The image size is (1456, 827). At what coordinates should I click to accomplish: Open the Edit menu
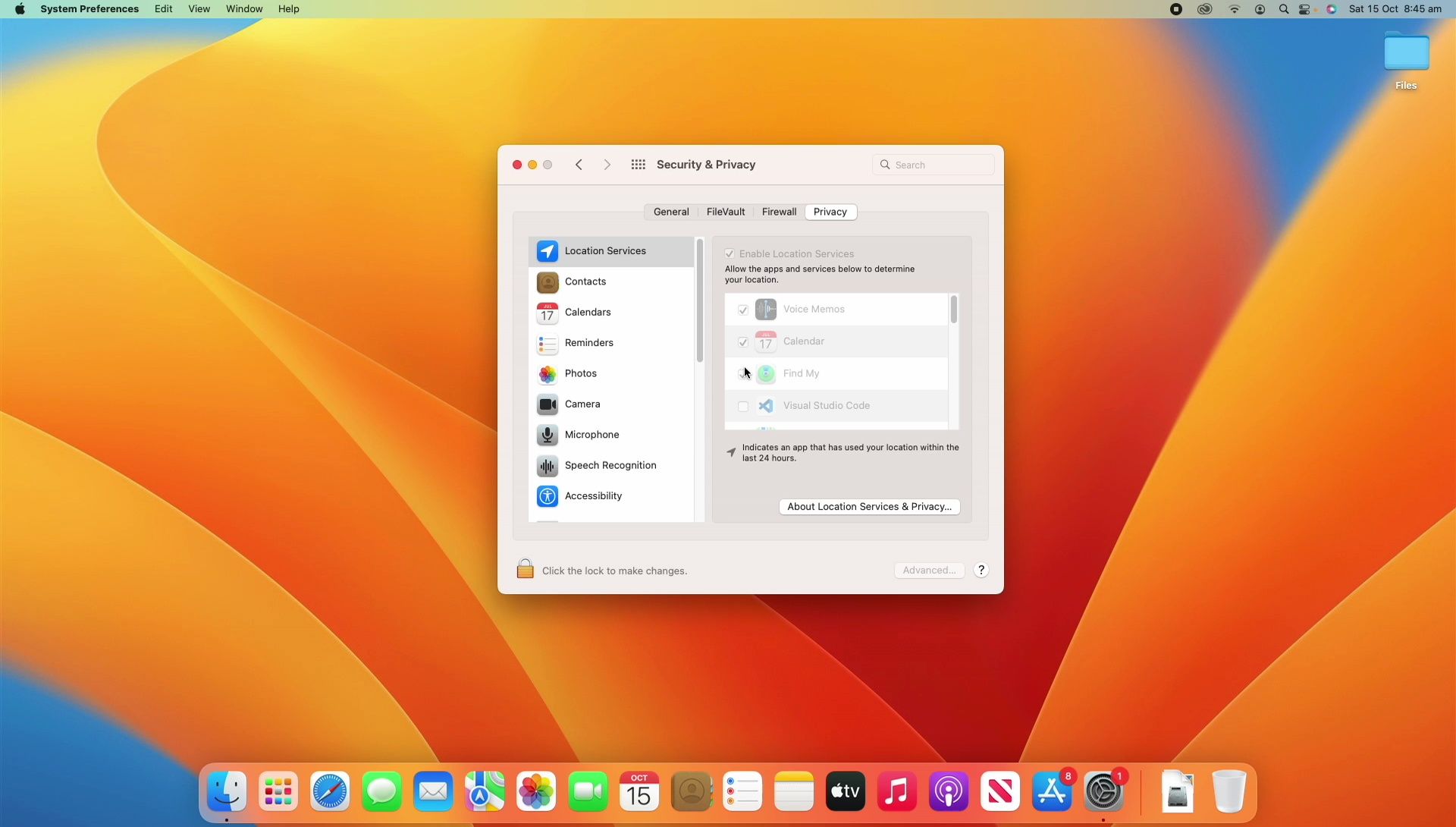pyautogui.click(x=164, y=9)
